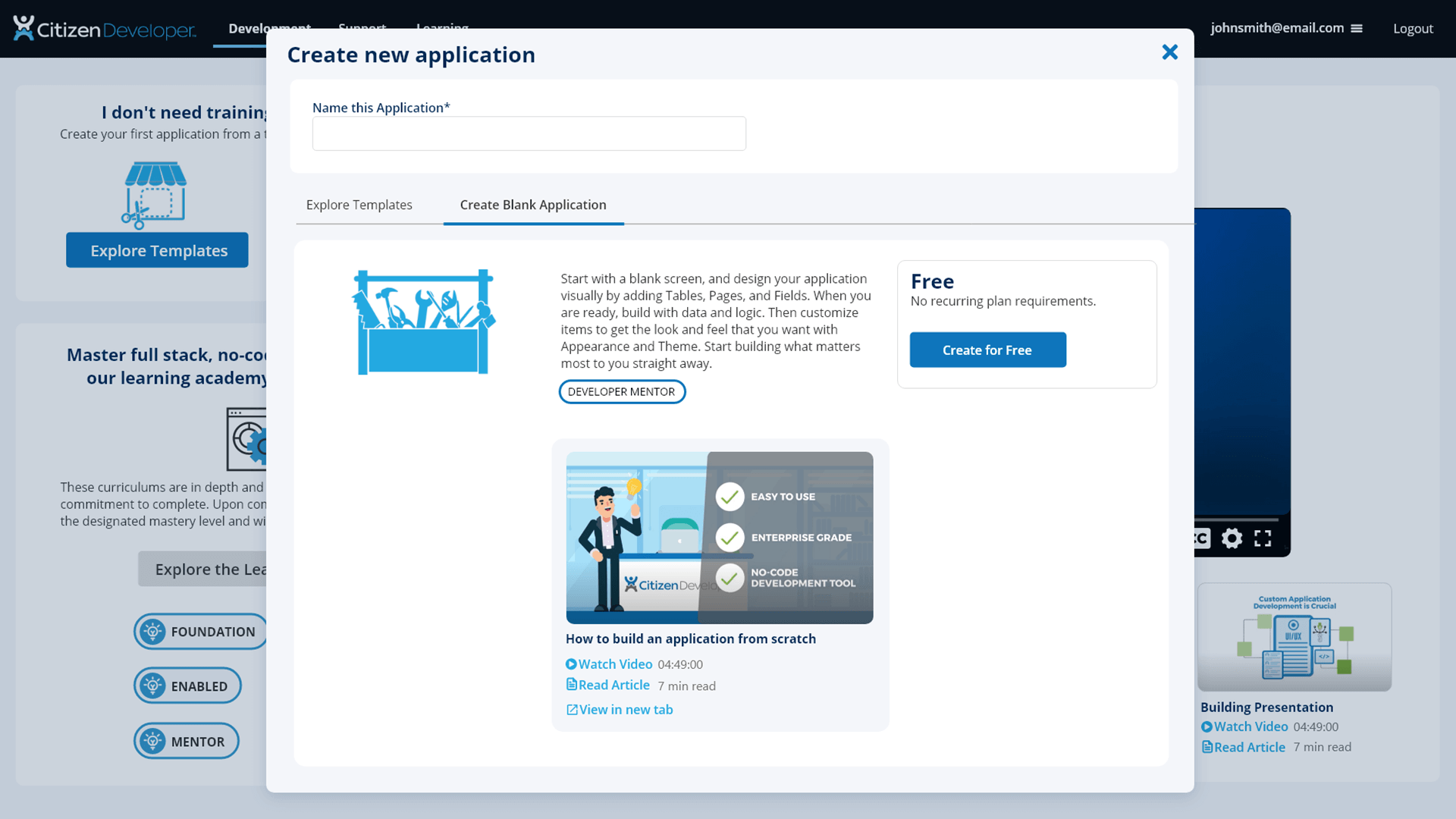Click the ENABLED badge lightbulb icon
1456x819 pixels.
(152, 686)
